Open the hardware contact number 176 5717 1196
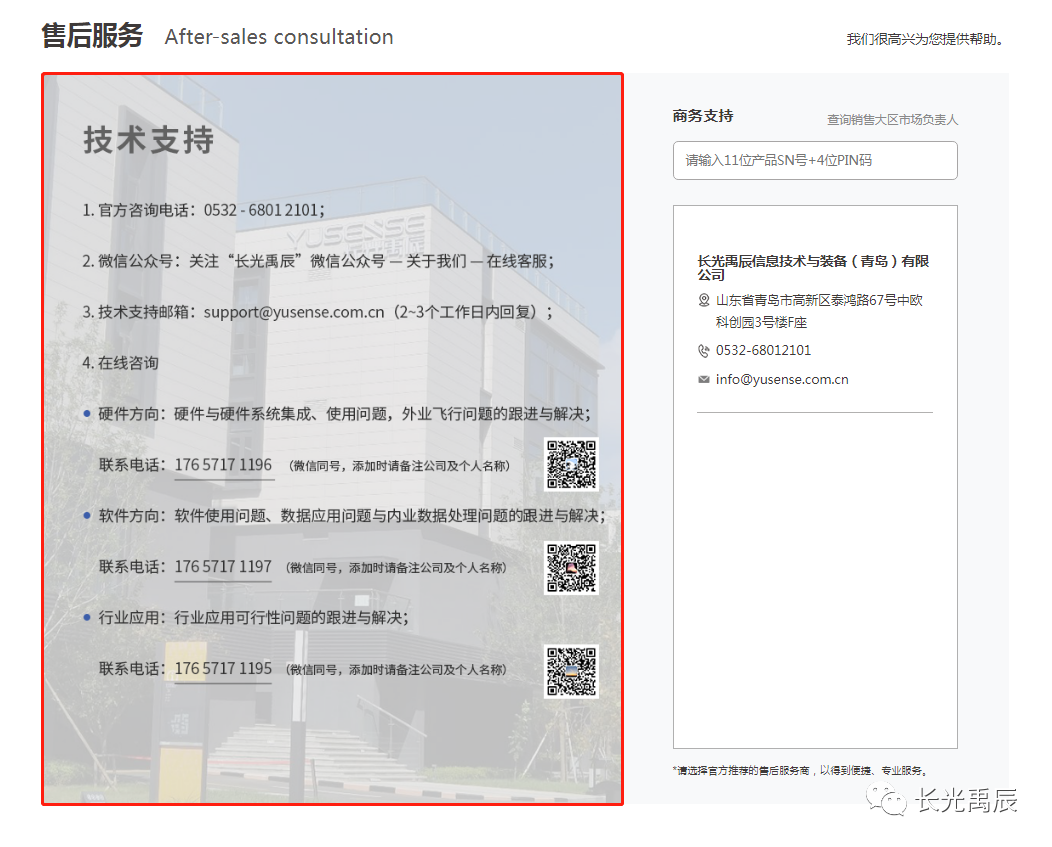 223,465
